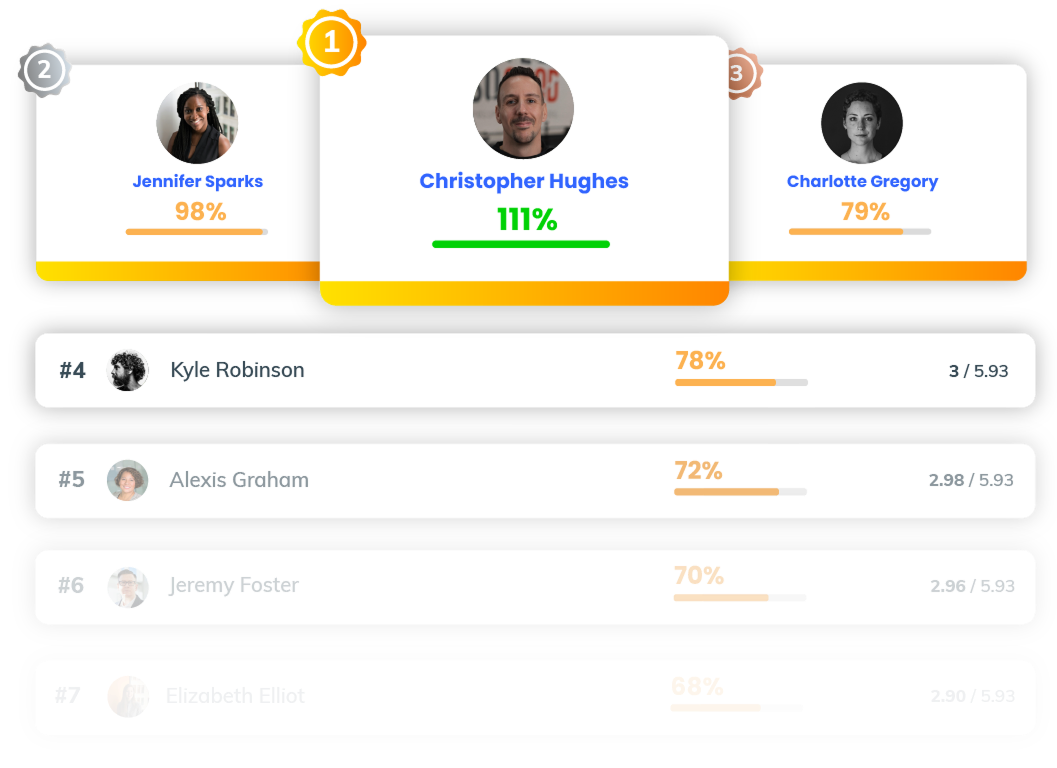The width and height of the screenshot is (1057, 768).
Task: Click the 72% label for Alexis Graham
Action: point(699,471)
